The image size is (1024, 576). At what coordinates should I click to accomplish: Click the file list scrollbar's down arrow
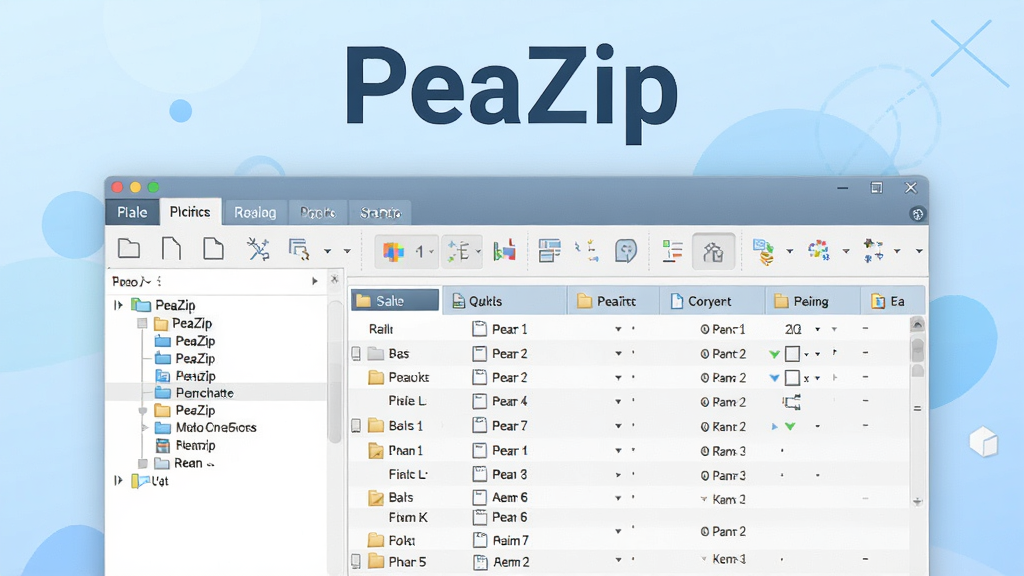[x=917, y=501]
